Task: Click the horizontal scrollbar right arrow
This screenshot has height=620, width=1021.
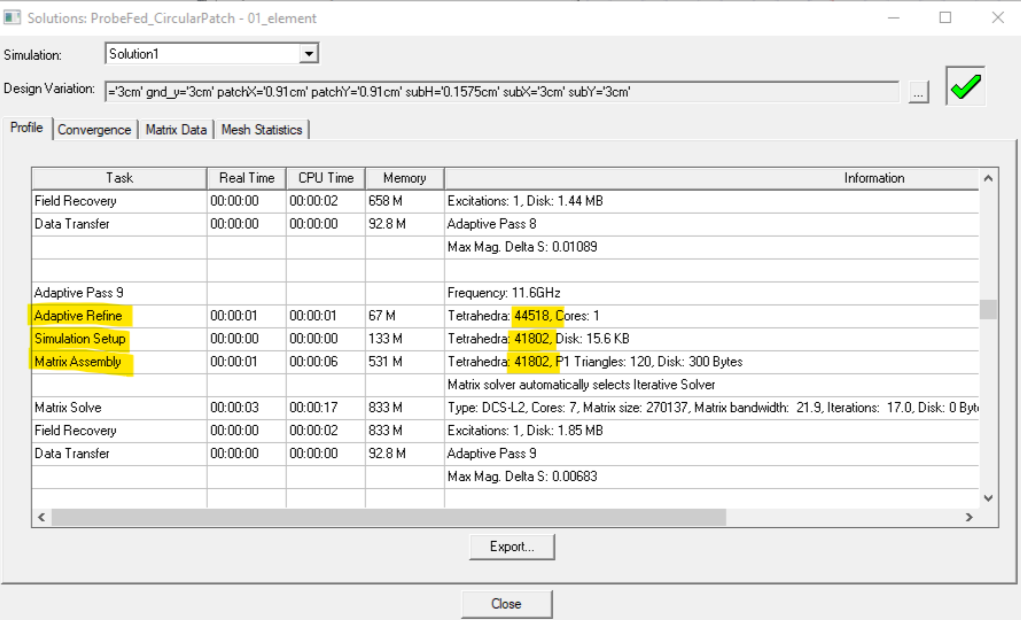Action: pos(967,516)
